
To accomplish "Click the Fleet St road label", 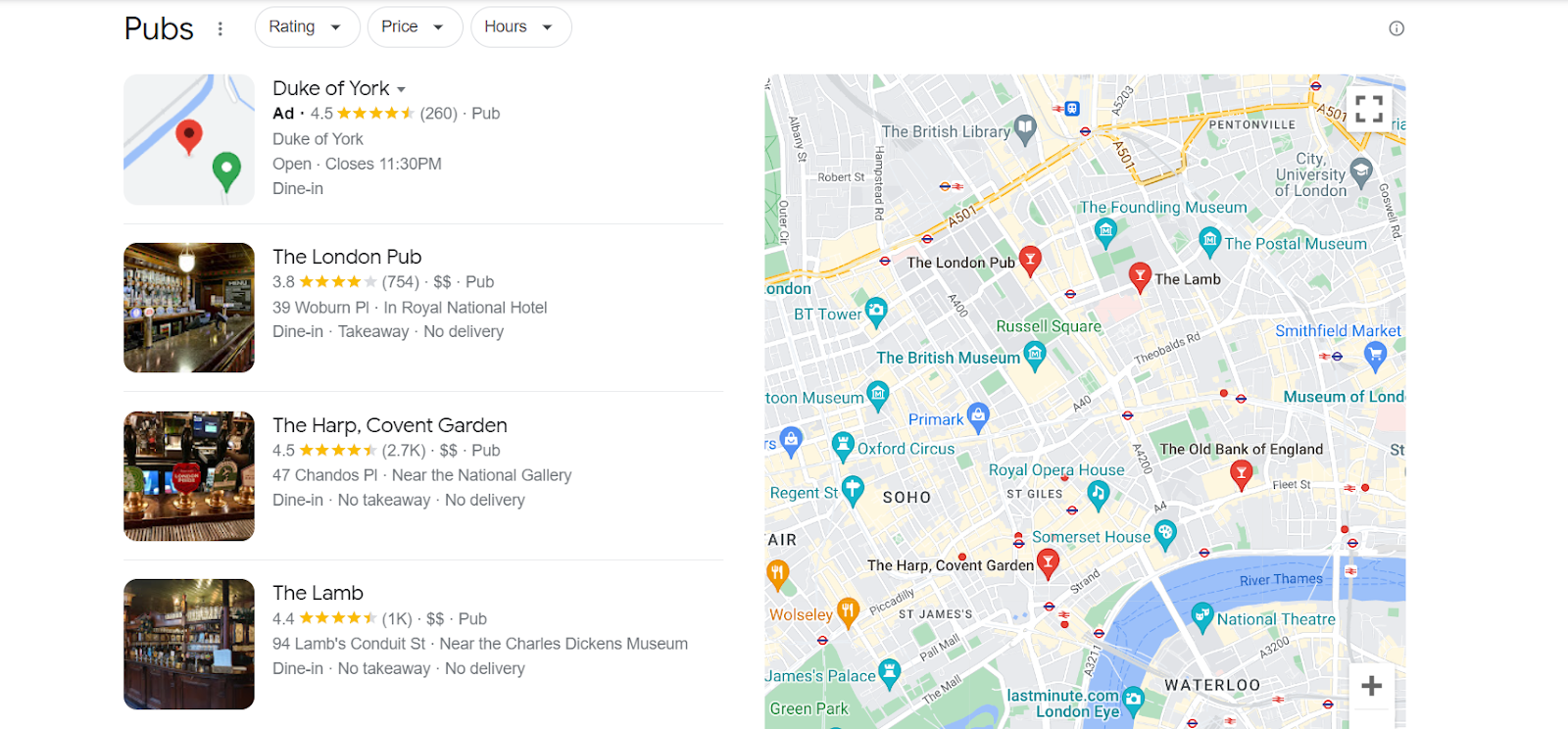I will (x=1291, y=485).
